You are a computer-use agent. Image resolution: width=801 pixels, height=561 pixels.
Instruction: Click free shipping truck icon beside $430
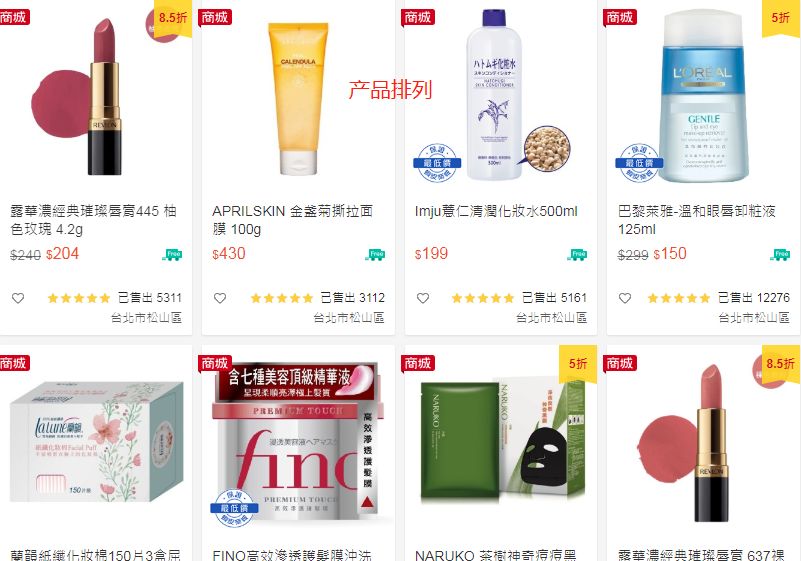tap(375, 254)
